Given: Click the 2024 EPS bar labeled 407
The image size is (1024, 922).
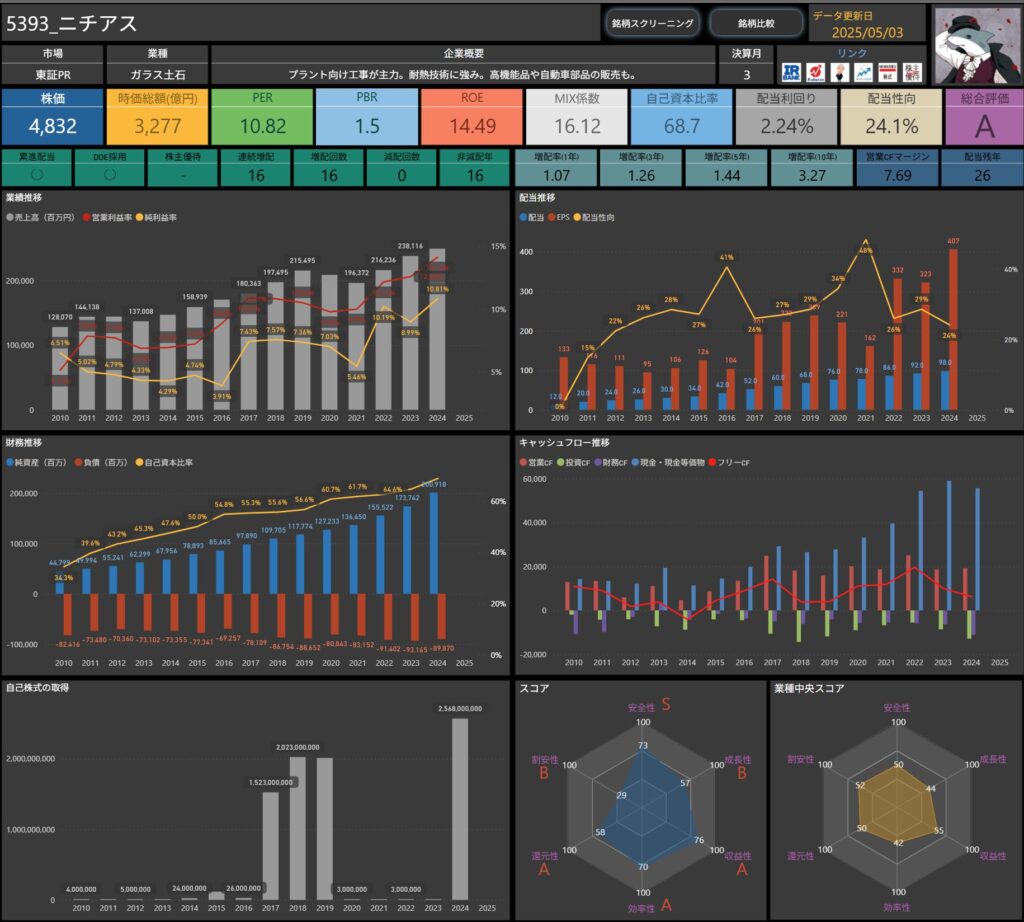Looking at the screenshot, I should coord(953,330).
